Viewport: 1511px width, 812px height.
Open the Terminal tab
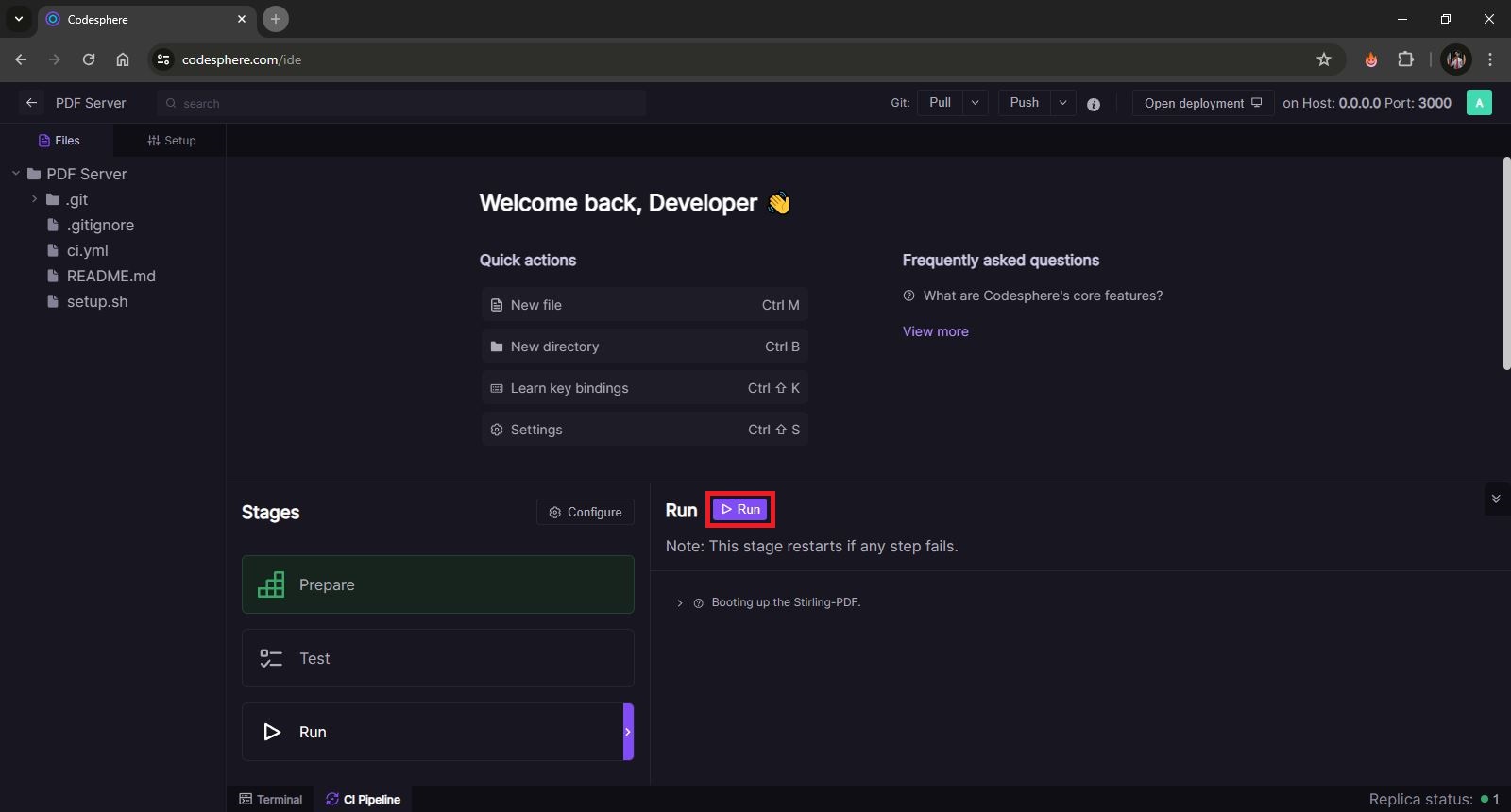tap(271, 799)
